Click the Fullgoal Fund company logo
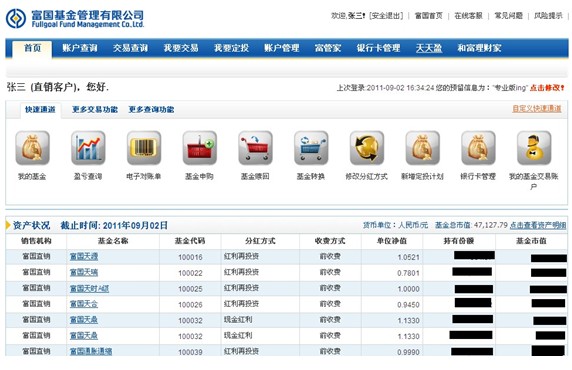This screenshot has width=572, height=370. click(x=75, y=19)
